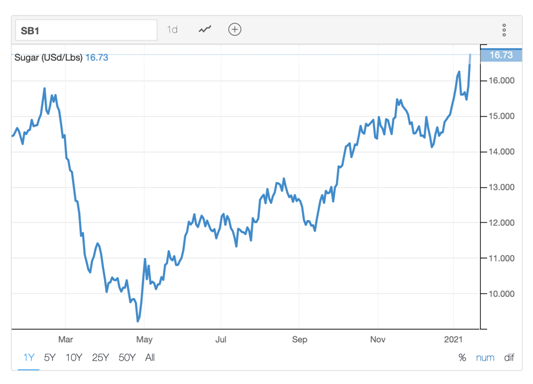Image resolution: width=533 pixels, height=384 pixels.
Task: Click the 15.000 y-axis label
Action: pos(501,116)
